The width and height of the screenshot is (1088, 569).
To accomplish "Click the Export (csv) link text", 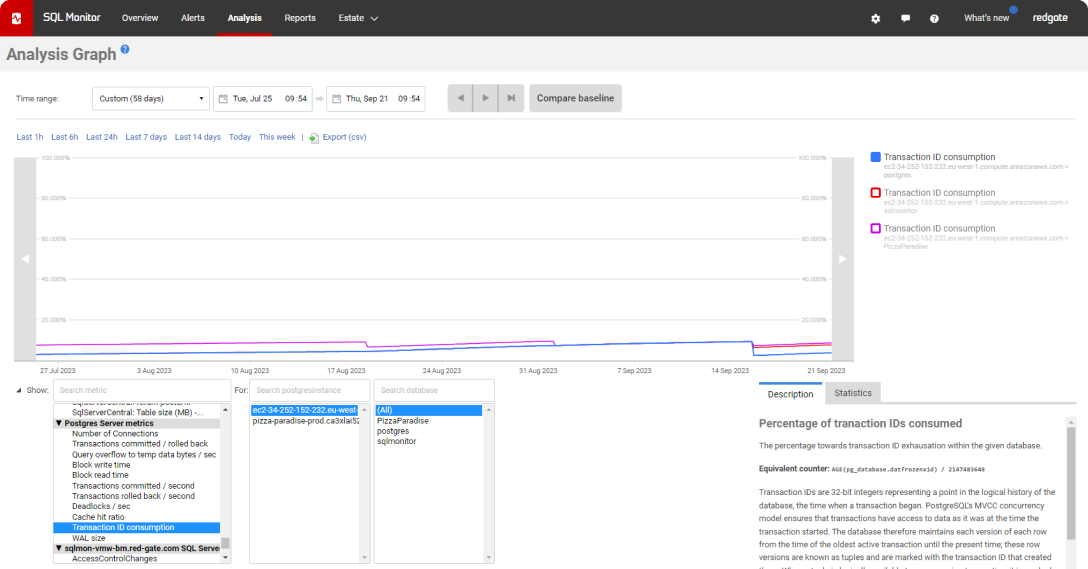I will point(344,137).
